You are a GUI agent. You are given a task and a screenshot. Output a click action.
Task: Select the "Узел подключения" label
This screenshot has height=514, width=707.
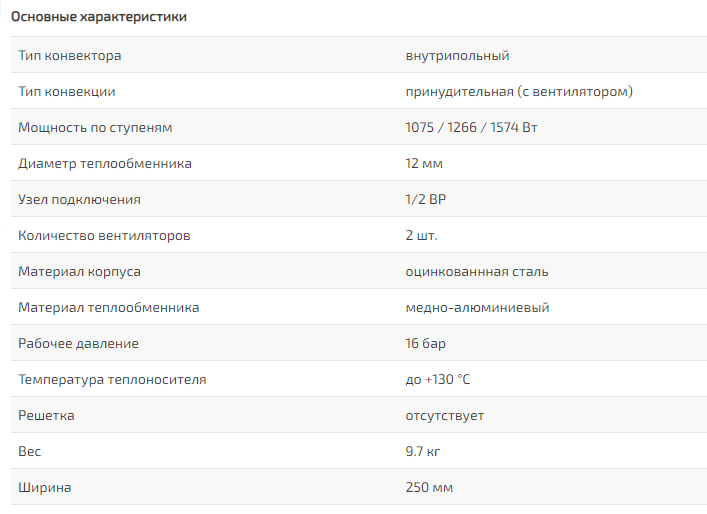pyautogui.click(x=80, y=200)
